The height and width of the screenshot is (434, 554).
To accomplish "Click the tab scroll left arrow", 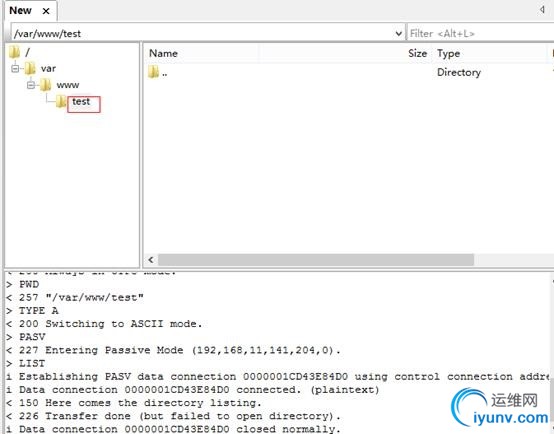I will click(542, 10).
